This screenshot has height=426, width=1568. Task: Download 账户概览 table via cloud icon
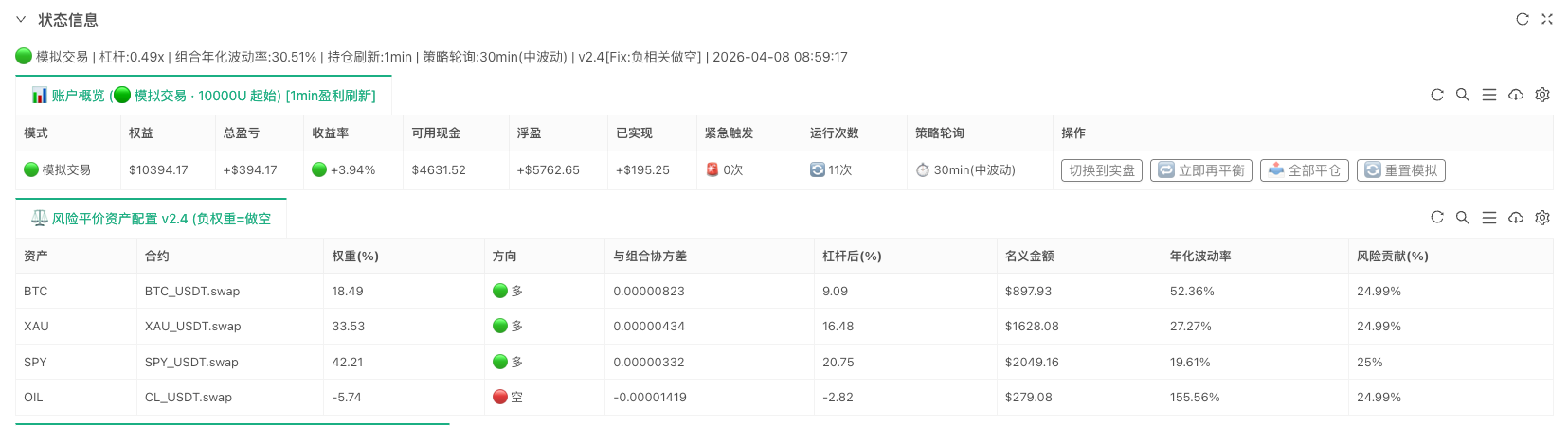[1516, 95]
